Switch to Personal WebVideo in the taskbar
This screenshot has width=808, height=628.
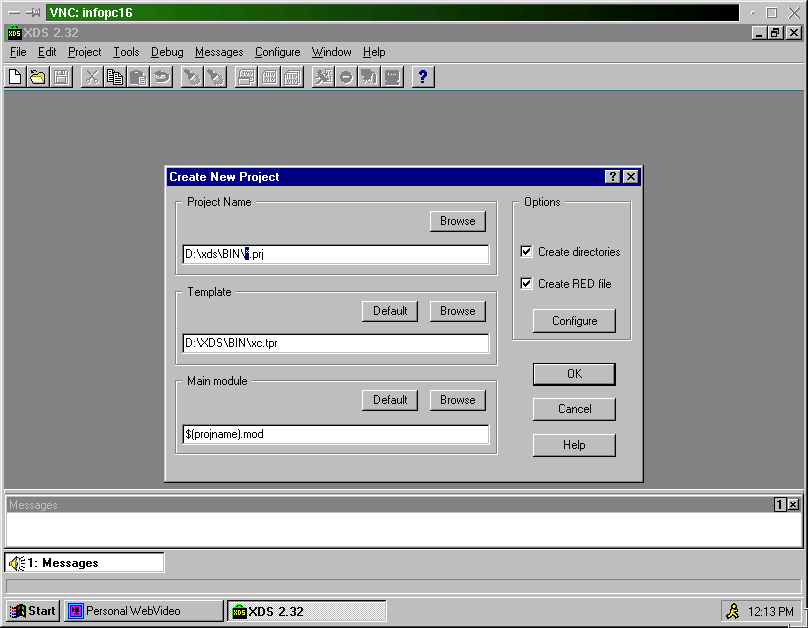144,611
